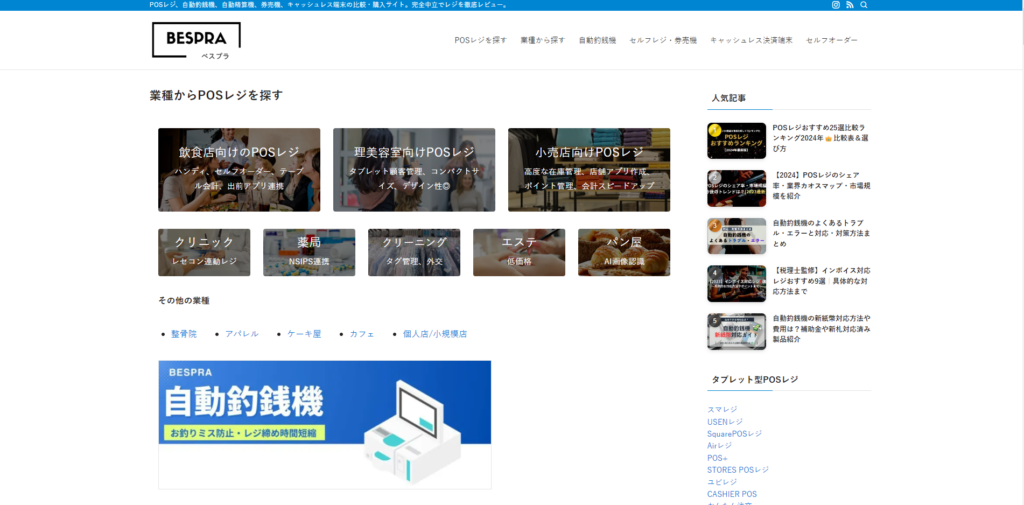This screenshot has width=1024, height=505.
Task: Click the その他の業種 subheading
Action: point(184,301)
